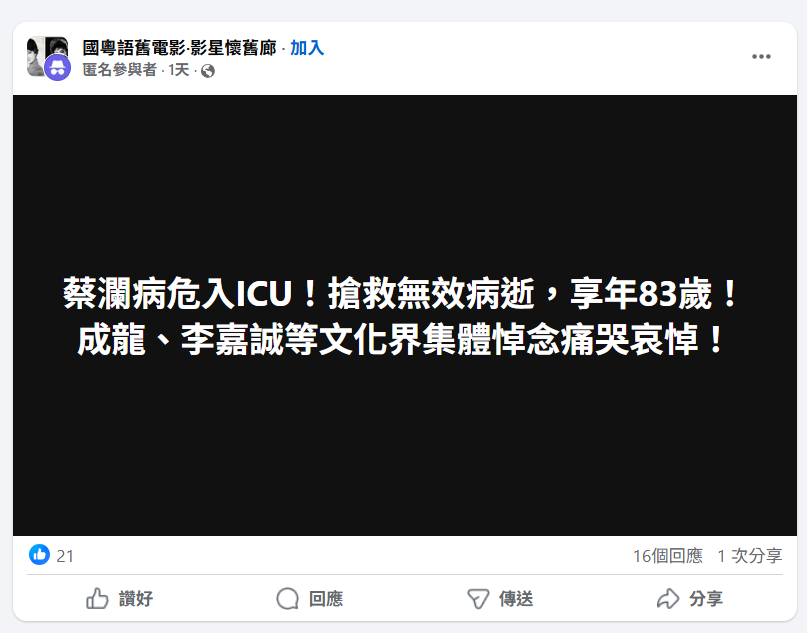
Task: Open the 1天 post timestamp link
Action: click(x=179, y=69)
